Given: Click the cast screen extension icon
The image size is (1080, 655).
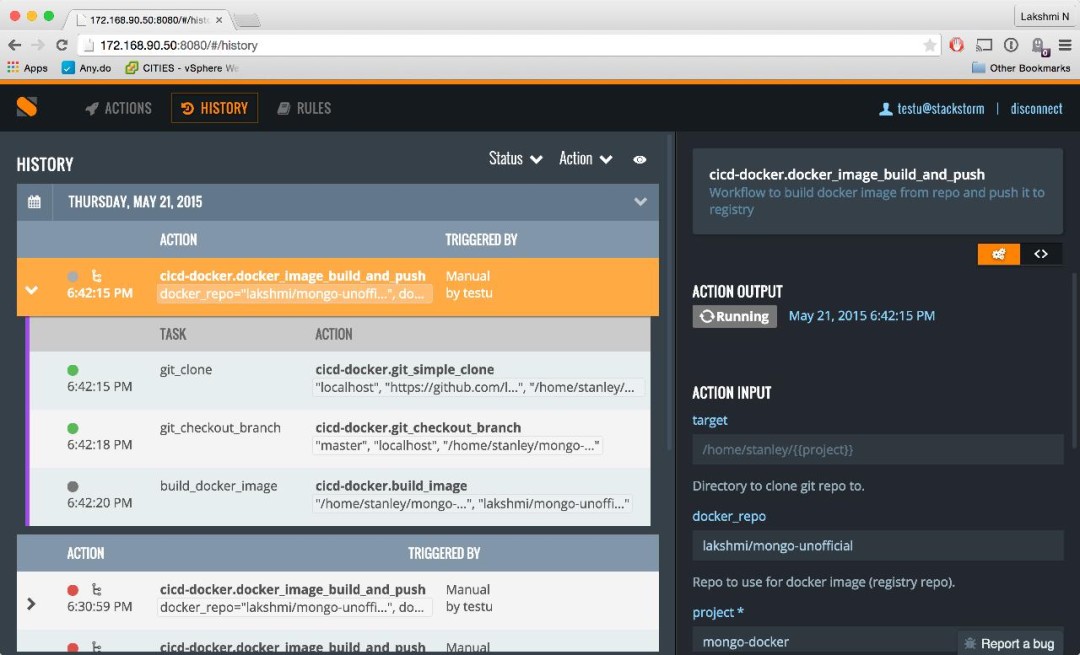Looking at the screenshot, I should 984,45.
